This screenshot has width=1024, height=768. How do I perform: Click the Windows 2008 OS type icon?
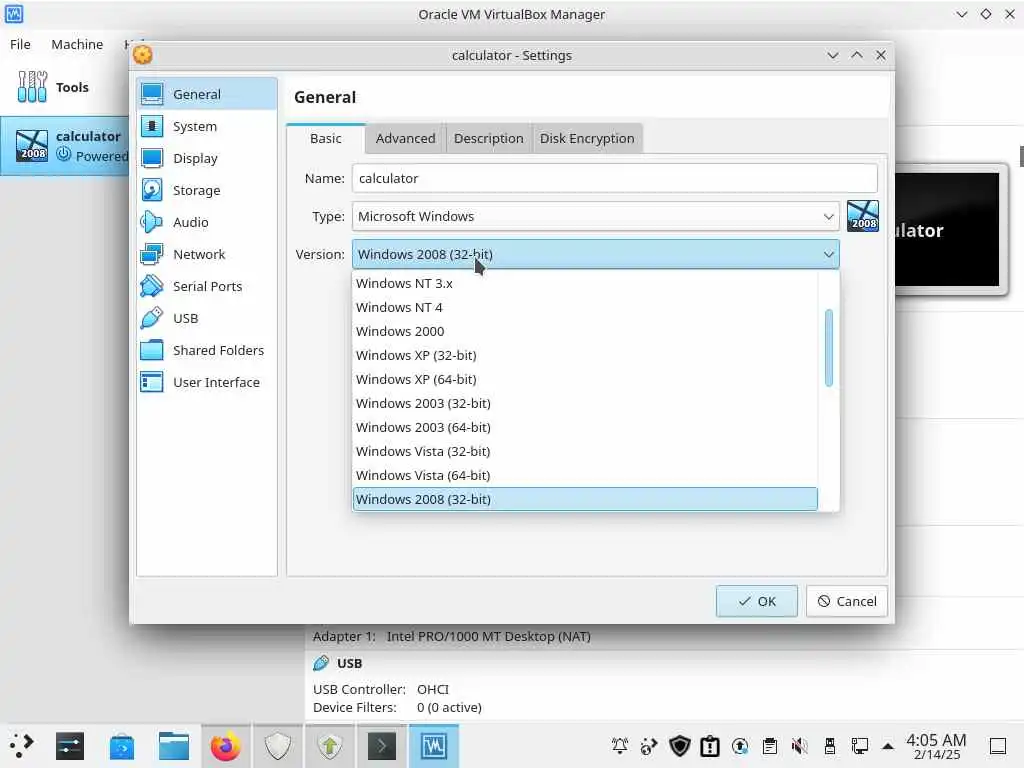tap(863, 216)
